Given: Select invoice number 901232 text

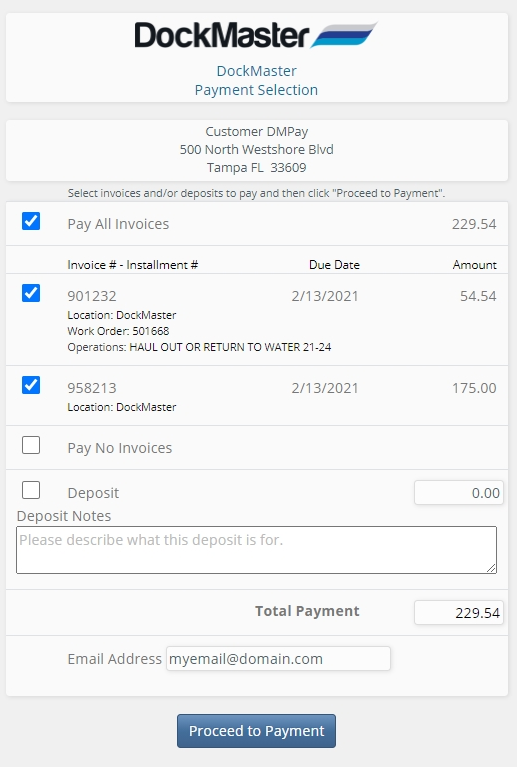Looking at the screenshot, I should 92,296.
